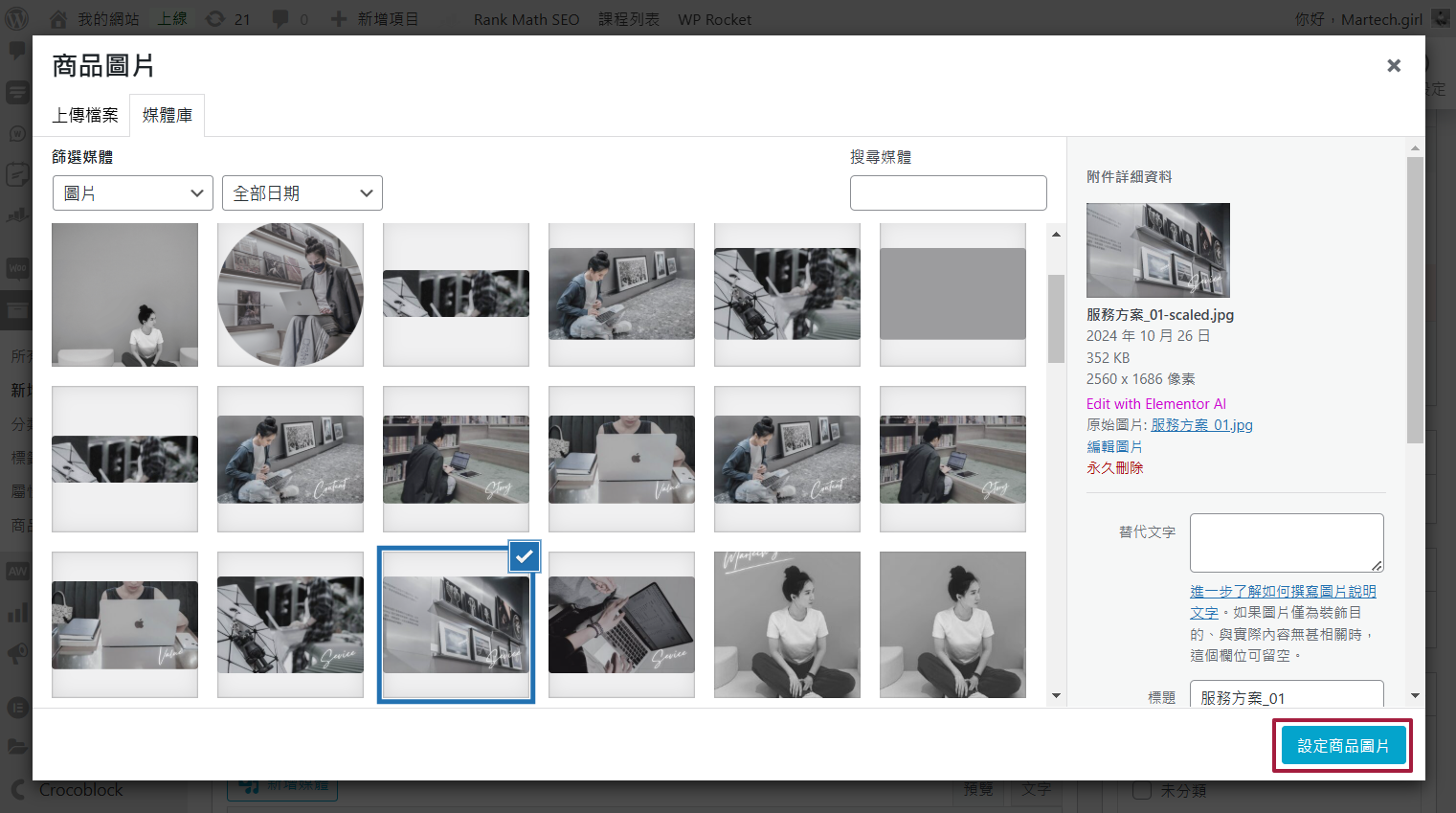This screenshot has height=813, width=1456.
Task: Open the 編輯圖片 link
Action: pyautogui.click(x=1114, y=447)
